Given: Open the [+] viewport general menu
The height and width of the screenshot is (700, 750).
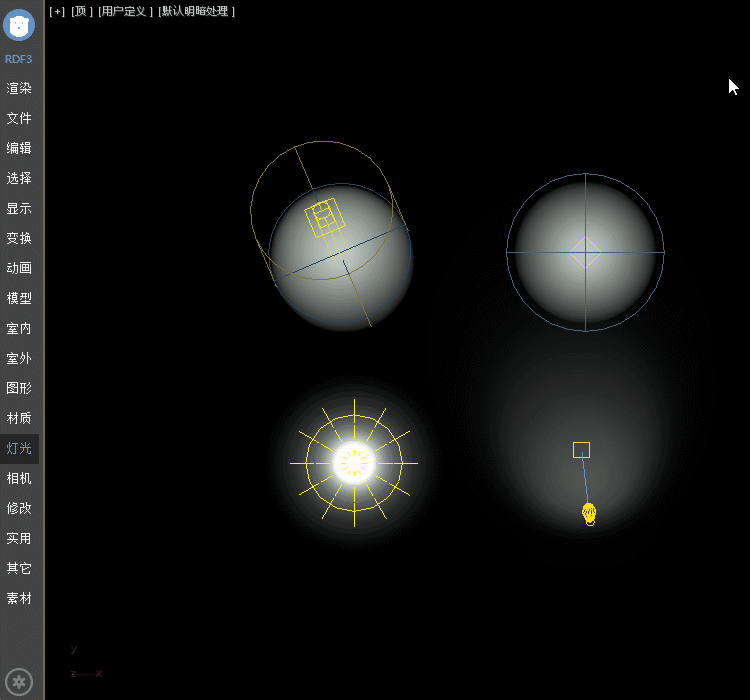Looking at the screenshot, I should (57, 11).
